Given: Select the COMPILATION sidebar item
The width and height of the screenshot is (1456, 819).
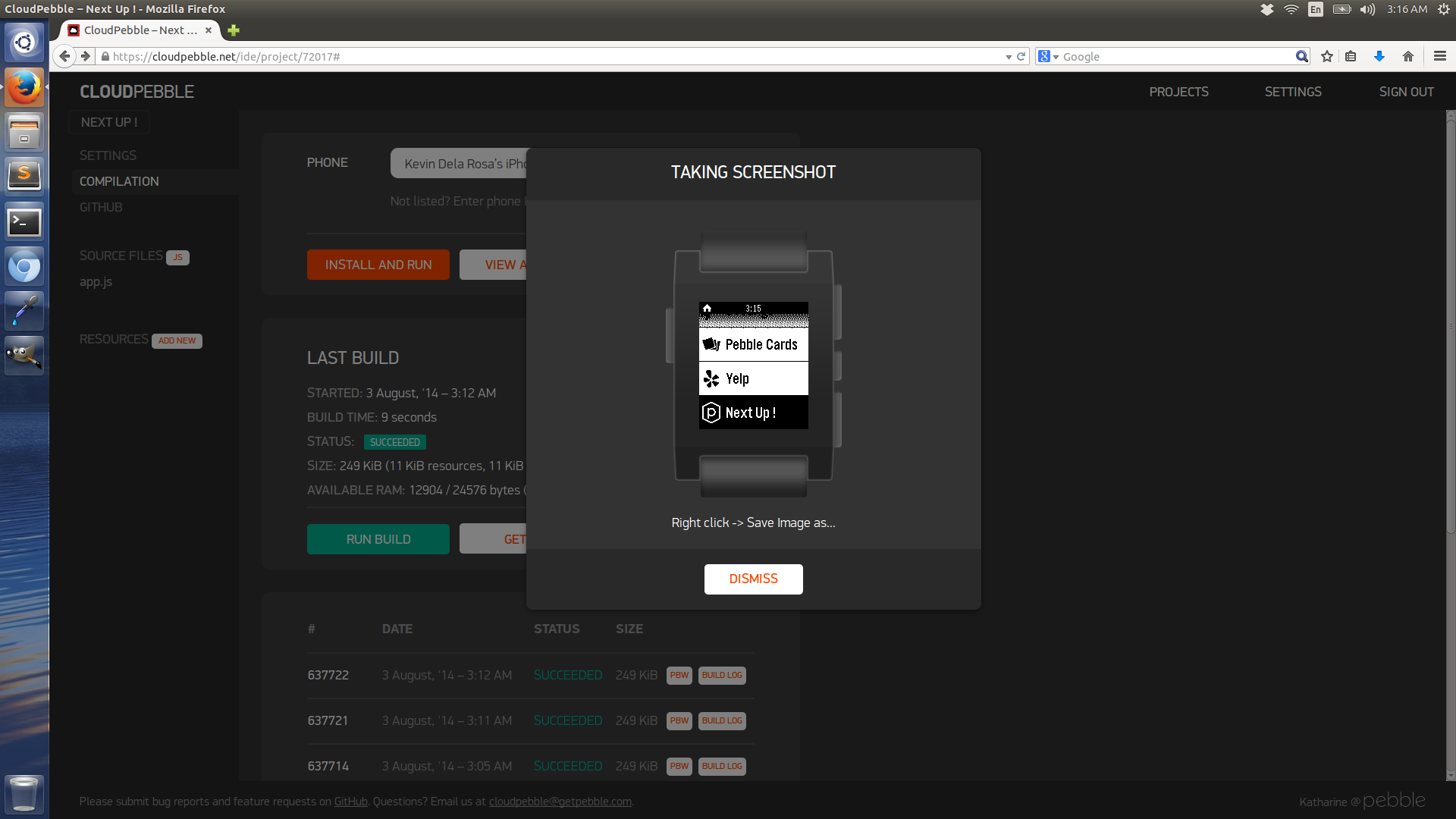Looking at the screenshot, I should point(119,181).
